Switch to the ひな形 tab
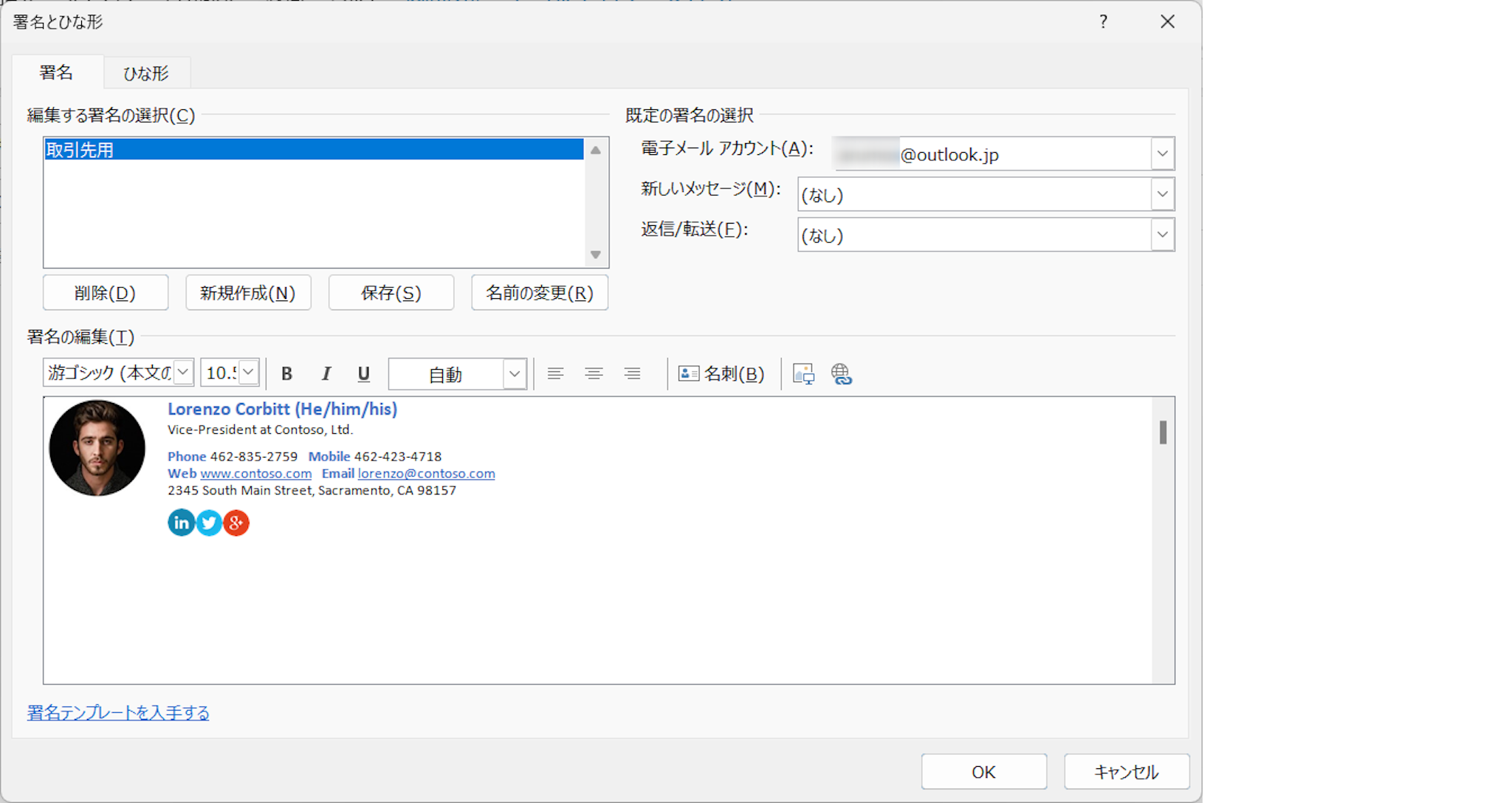The image size is (1512, 803). pos(146,73)
